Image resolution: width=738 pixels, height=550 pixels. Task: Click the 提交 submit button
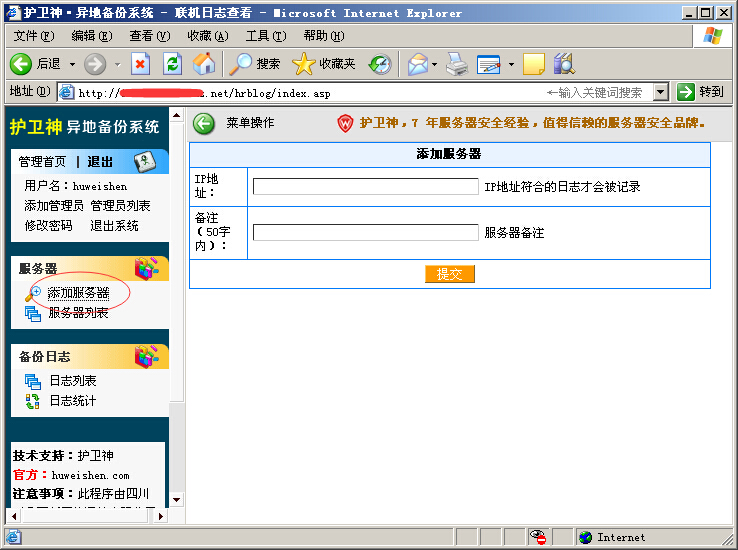[449, 274]
